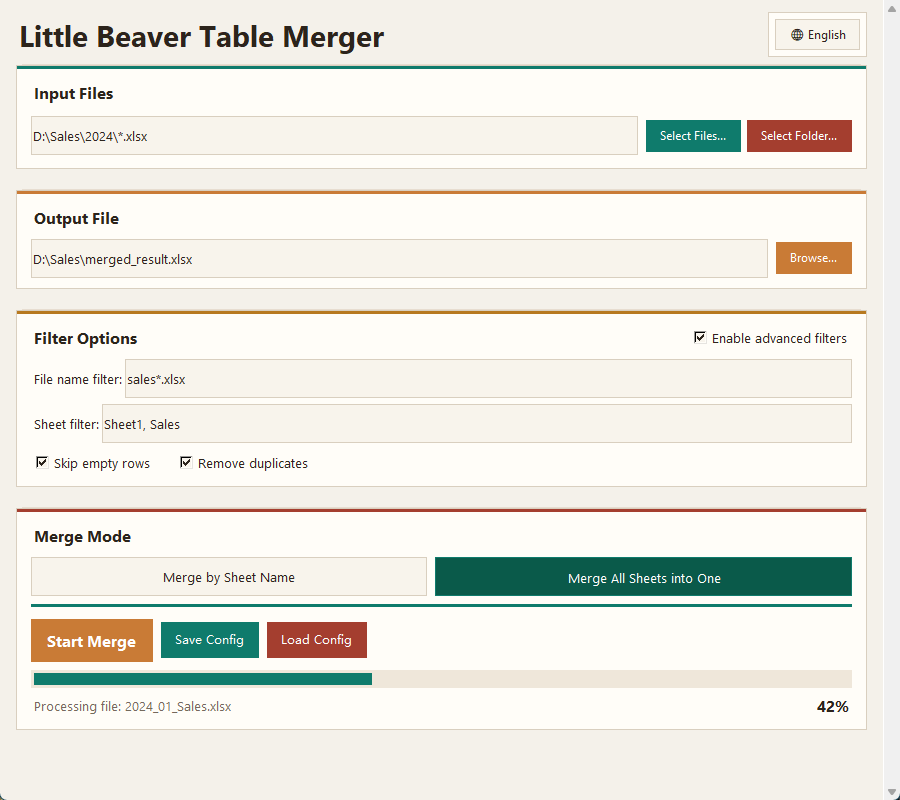
Task: Click the Sheet filter text box
Action: pos(476,424)
